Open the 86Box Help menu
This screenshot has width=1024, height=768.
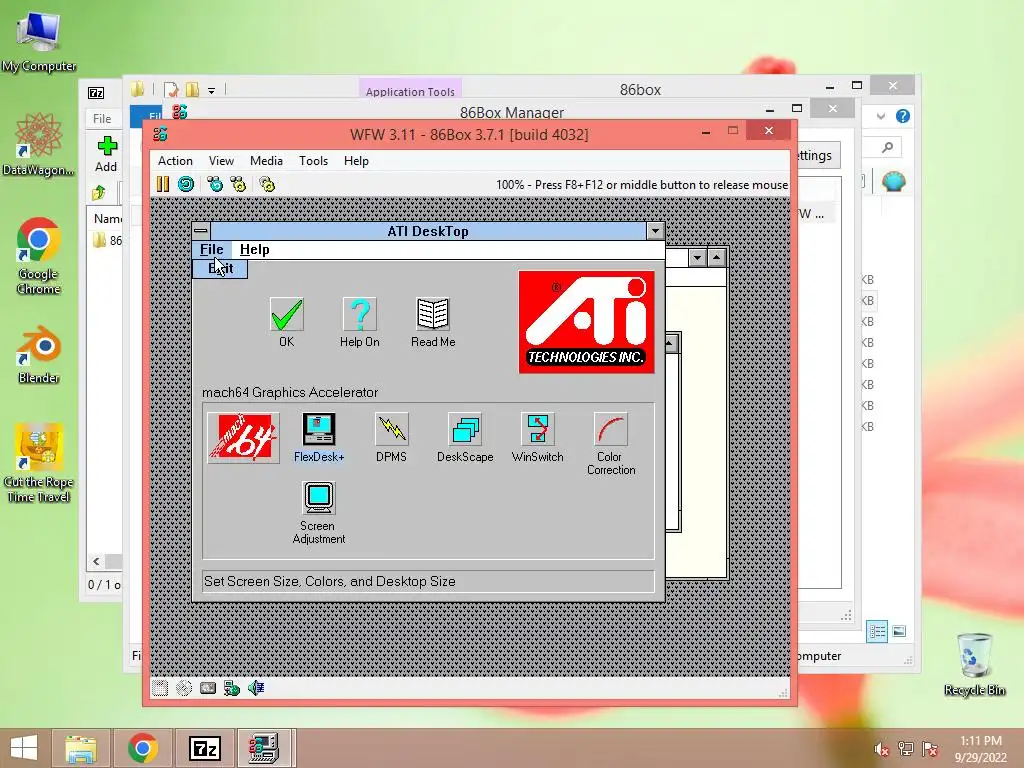(357, 161)
